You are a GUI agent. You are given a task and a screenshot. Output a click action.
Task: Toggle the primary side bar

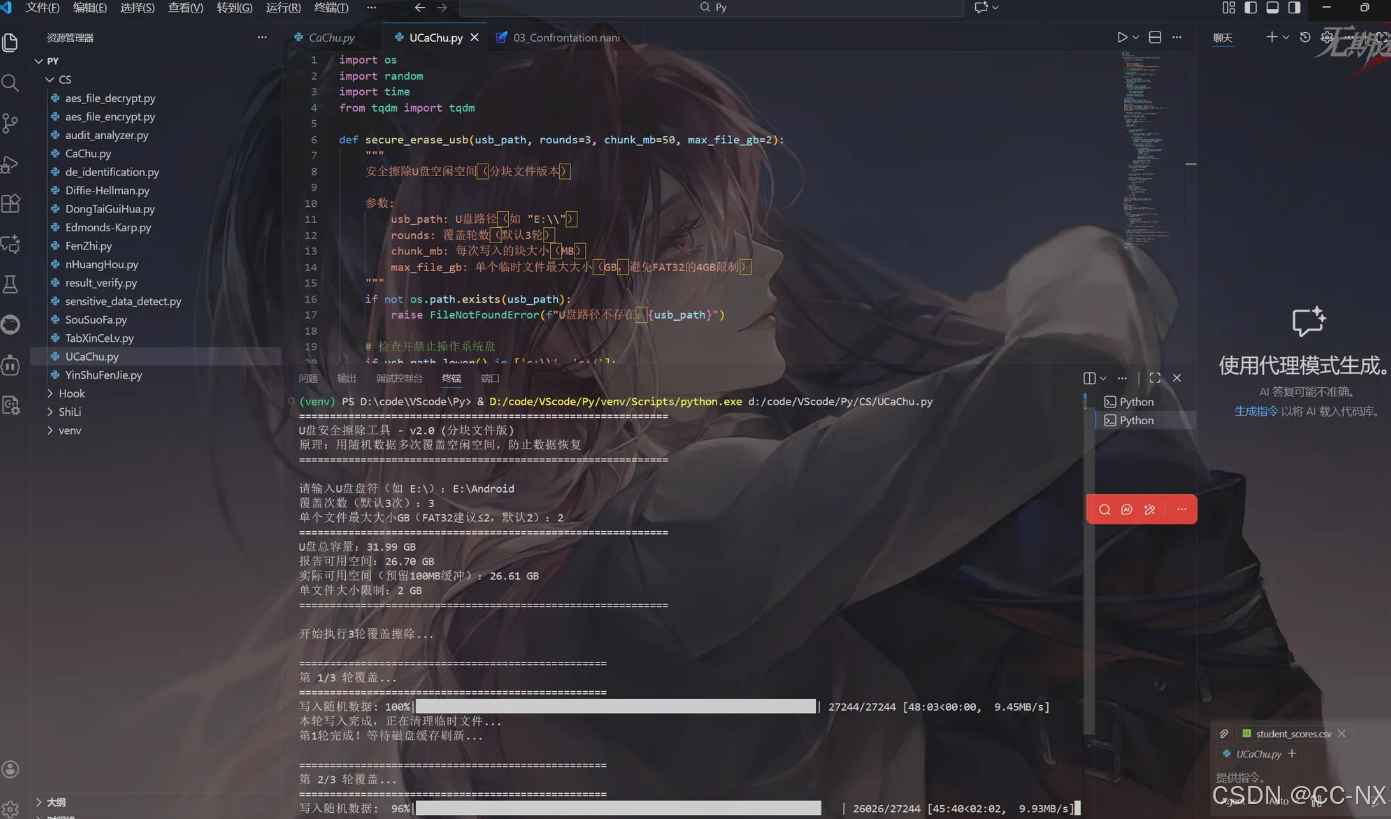(1250, 7)
